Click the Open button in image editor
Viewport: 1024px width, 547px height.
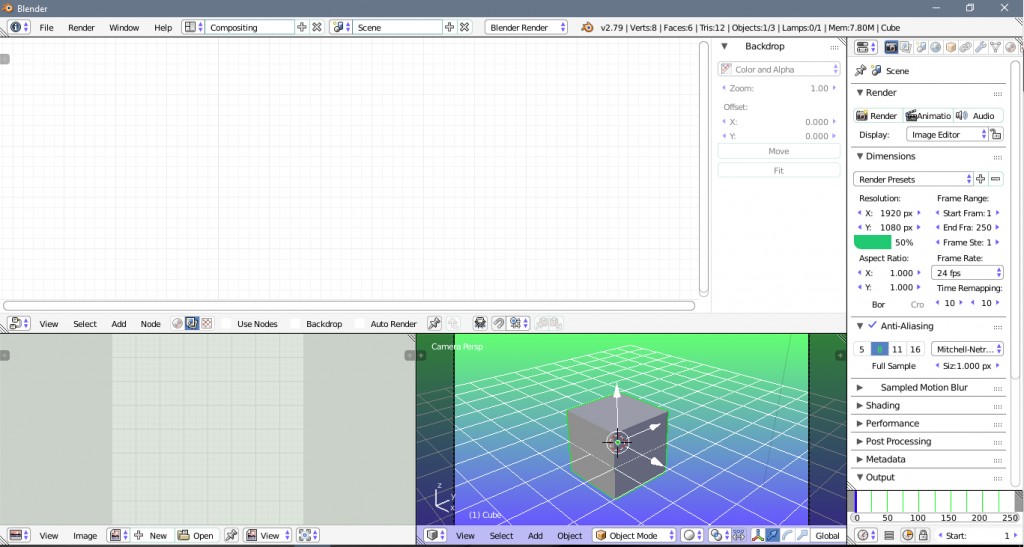[x=197, y=536]
